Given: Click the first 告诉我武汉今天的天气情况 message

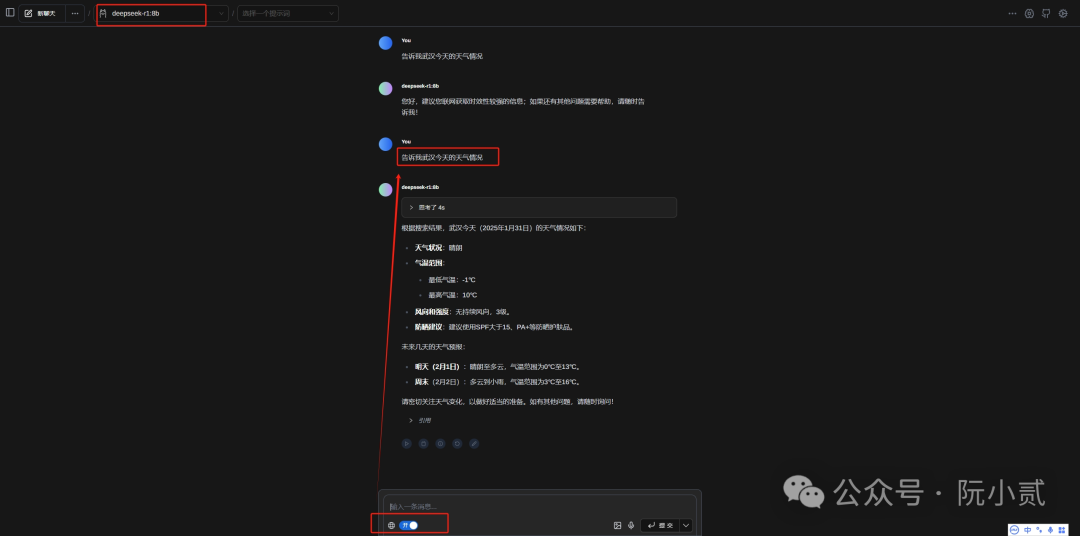Looking at the screenshot, I should click(442, 56).
